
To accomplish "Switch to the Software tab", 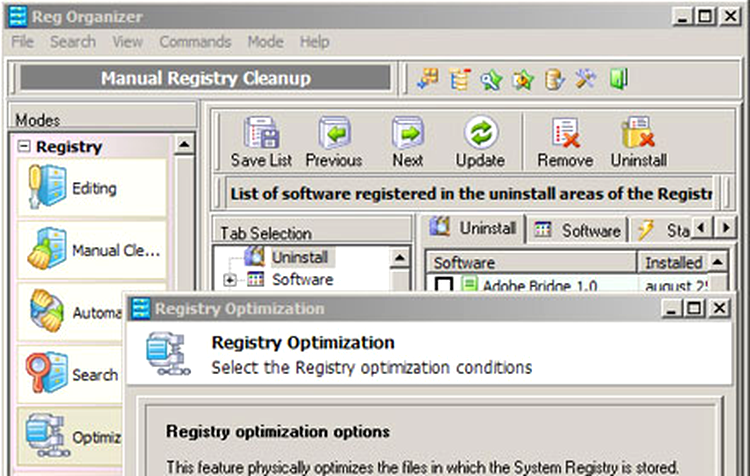I will point(578,230).
